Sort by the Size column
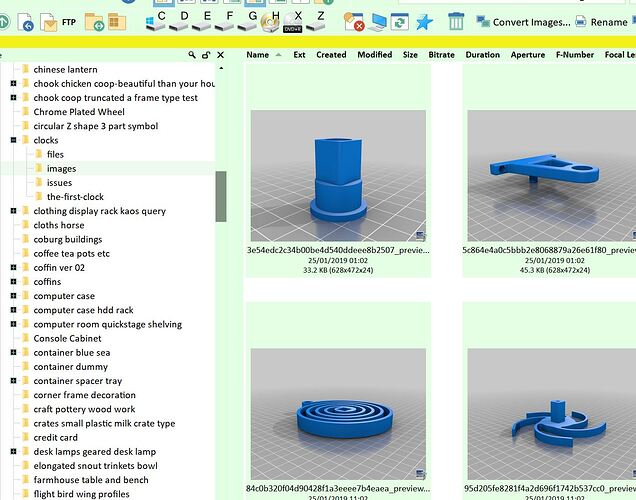Screen dimensions: 636x500 point(410,55)
